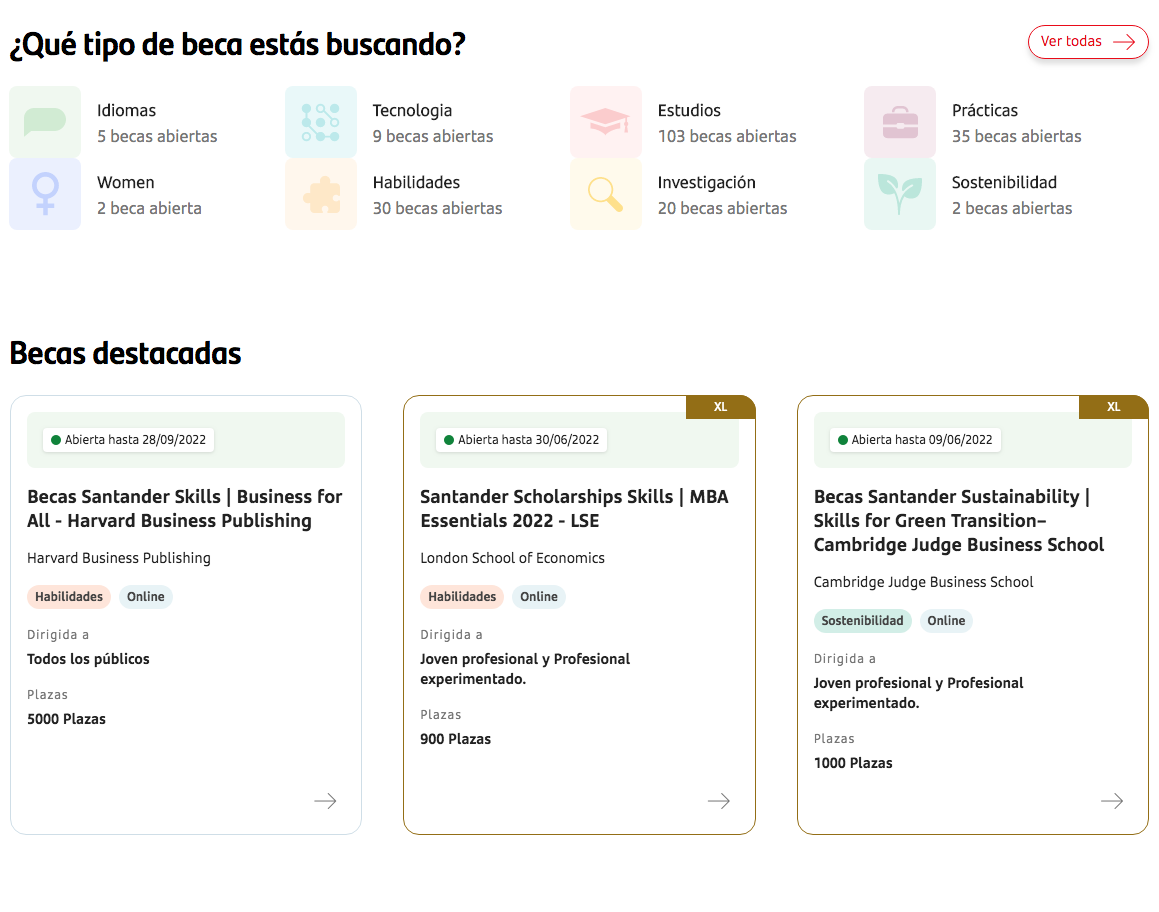Open the Investigación category link

tap(707, 183)
